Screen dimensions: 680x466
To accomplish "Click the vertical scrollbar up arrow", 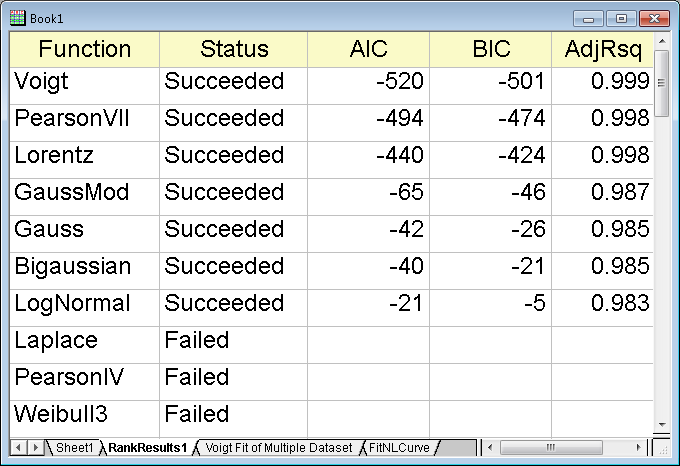I will [x=661, y=41].
